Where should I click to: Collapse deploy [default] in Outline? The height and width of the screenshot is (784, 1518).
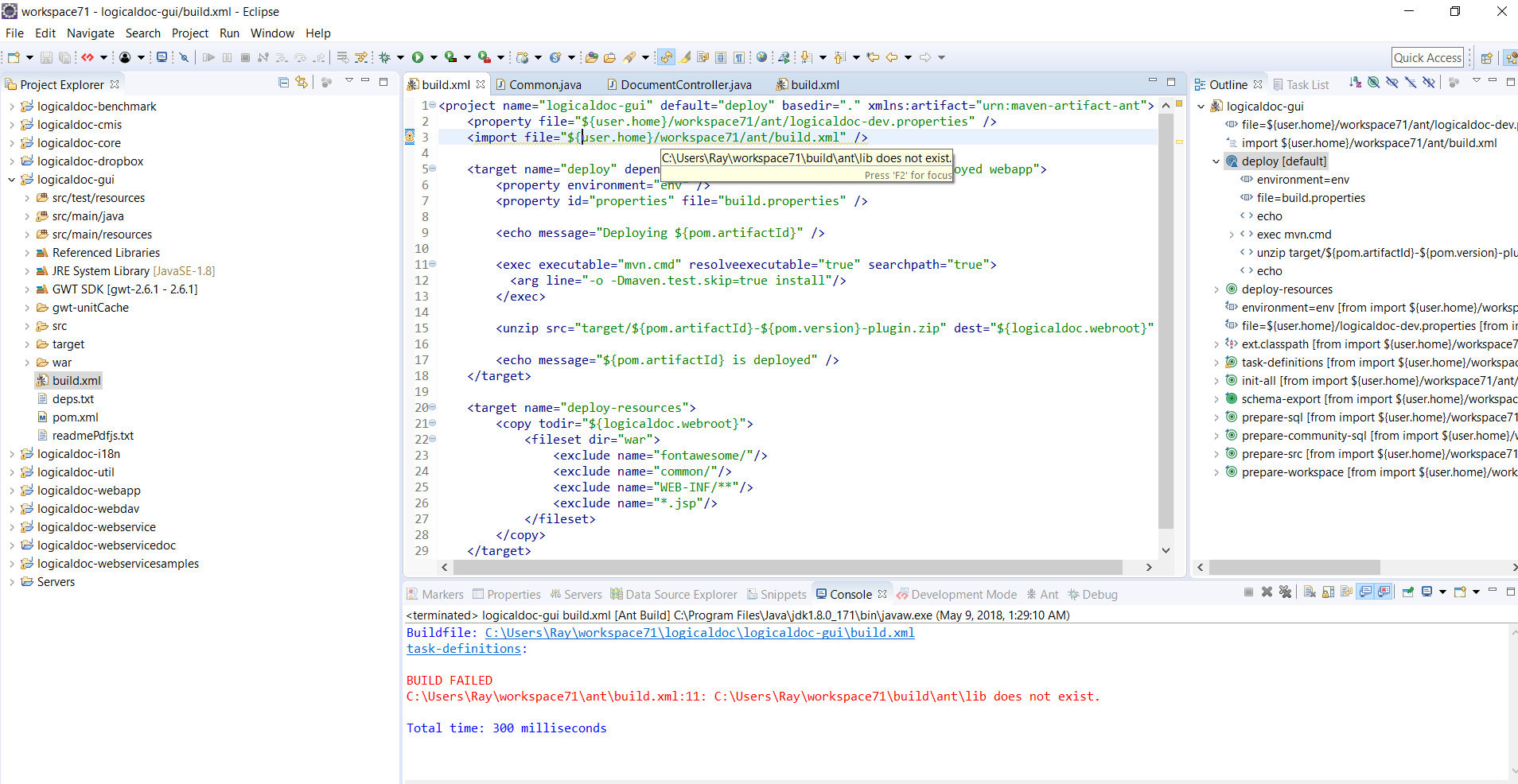[1216, 161]
